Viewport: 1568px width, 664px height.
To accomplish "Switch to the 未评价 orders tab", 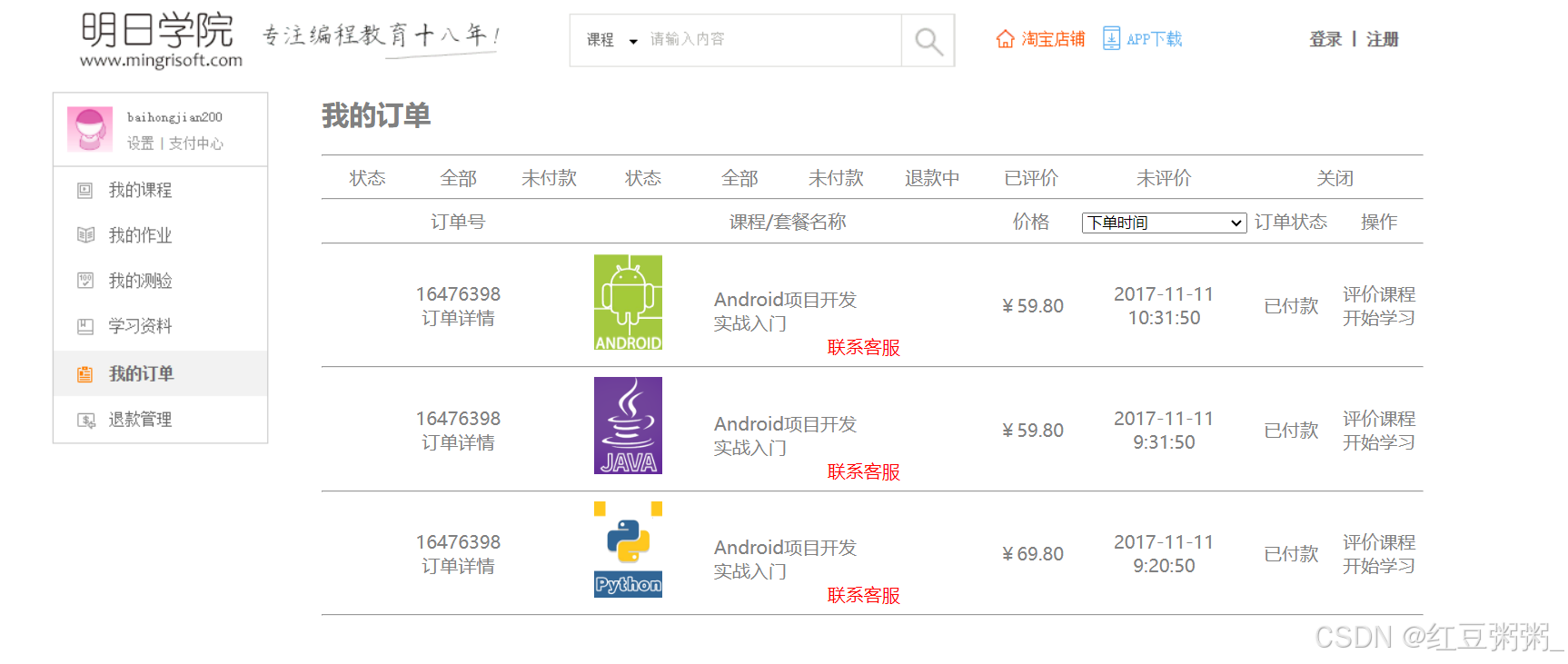I will 1164,178.
